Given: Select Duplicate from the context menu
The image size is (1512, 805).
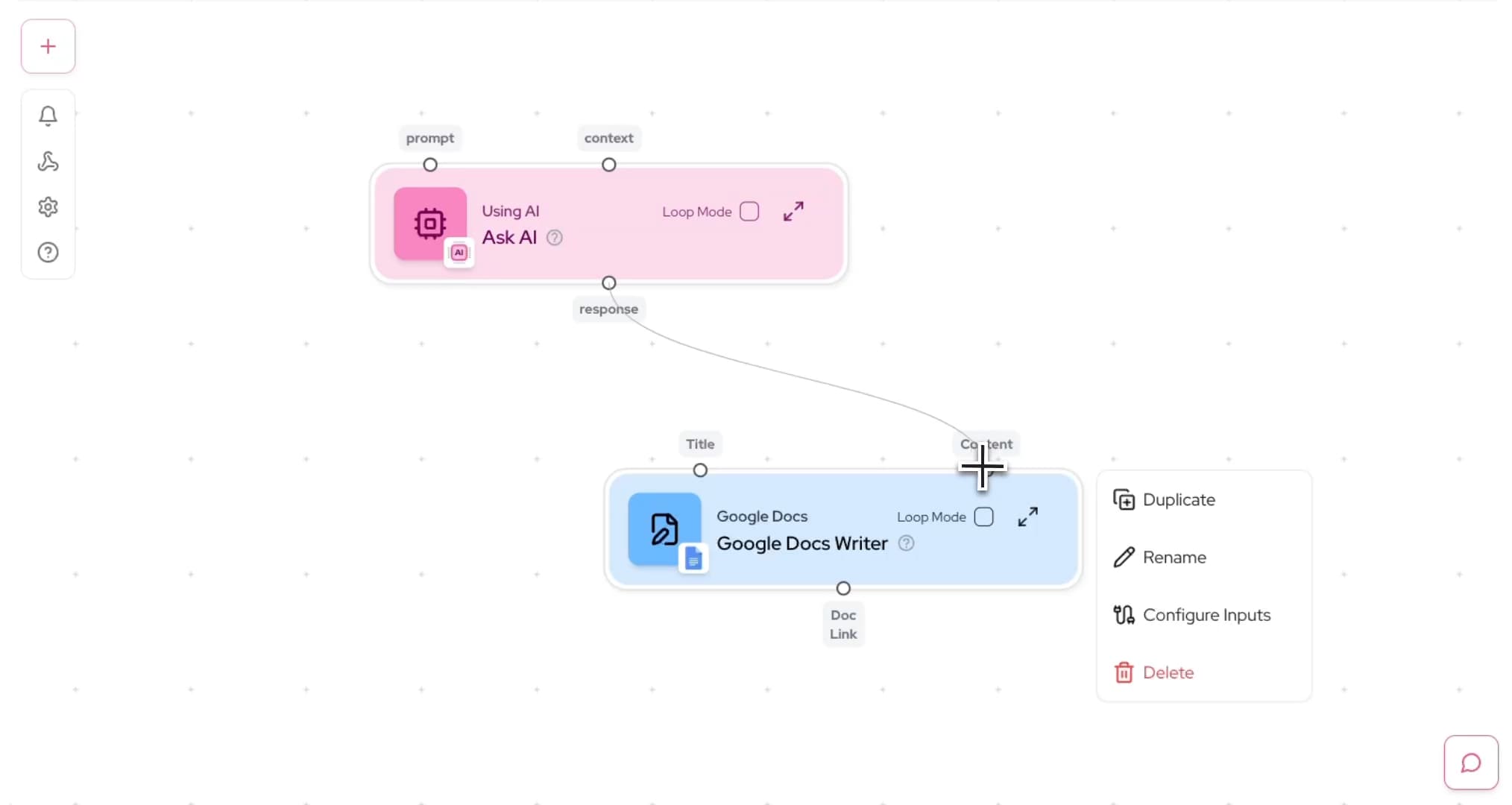Looking at the screenshot, I should (x=1178, y=499).
